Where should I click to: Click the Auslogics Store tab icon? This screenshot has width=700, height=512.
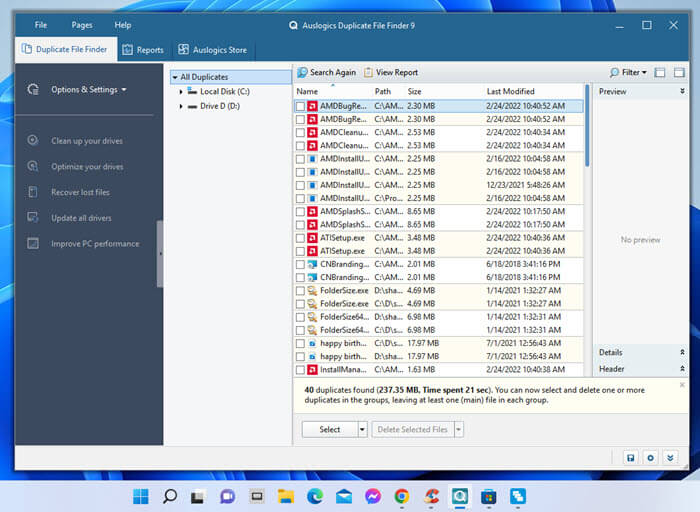183,50
